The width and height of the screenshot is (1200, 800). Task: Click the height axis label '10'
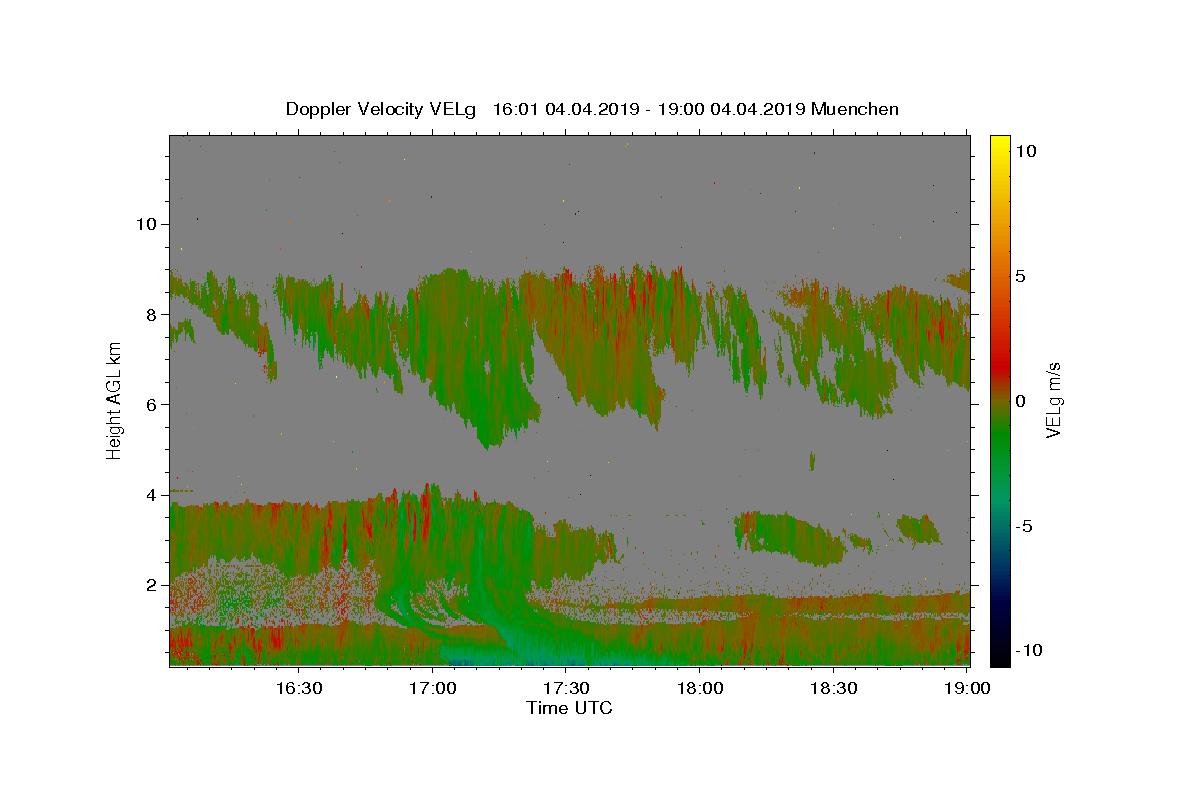146,224
